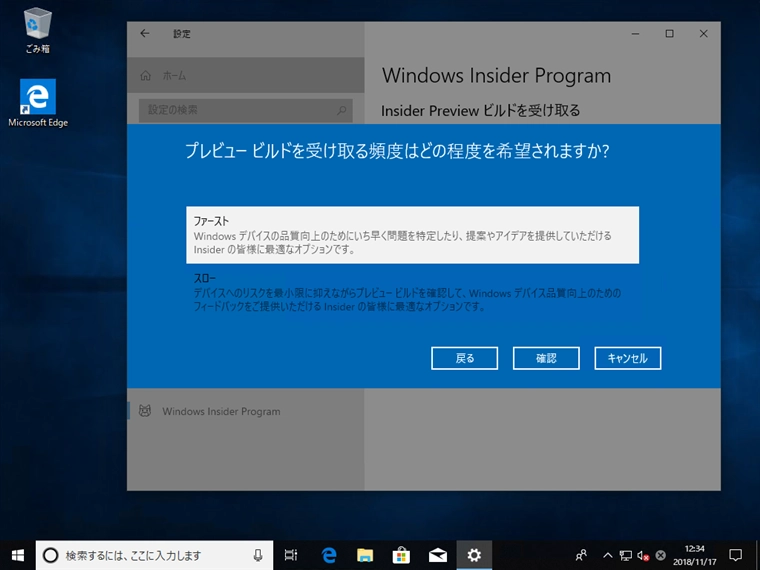Open clock showing 12:34 2018/11/17
The height and width of the screenshot is (570, 760).
(x=694, y=555)
